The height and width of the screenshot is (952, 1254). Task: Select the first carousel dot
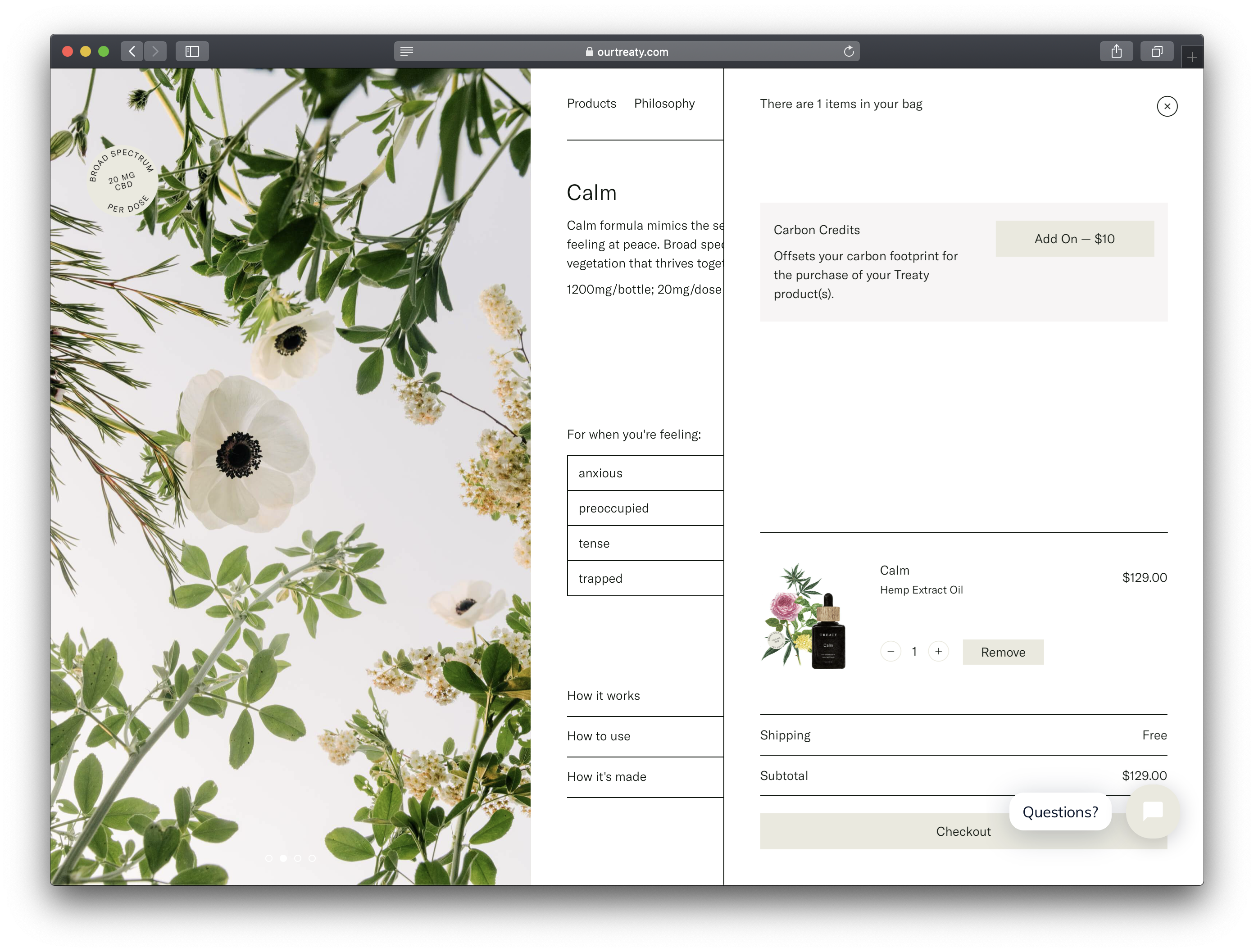269,858
